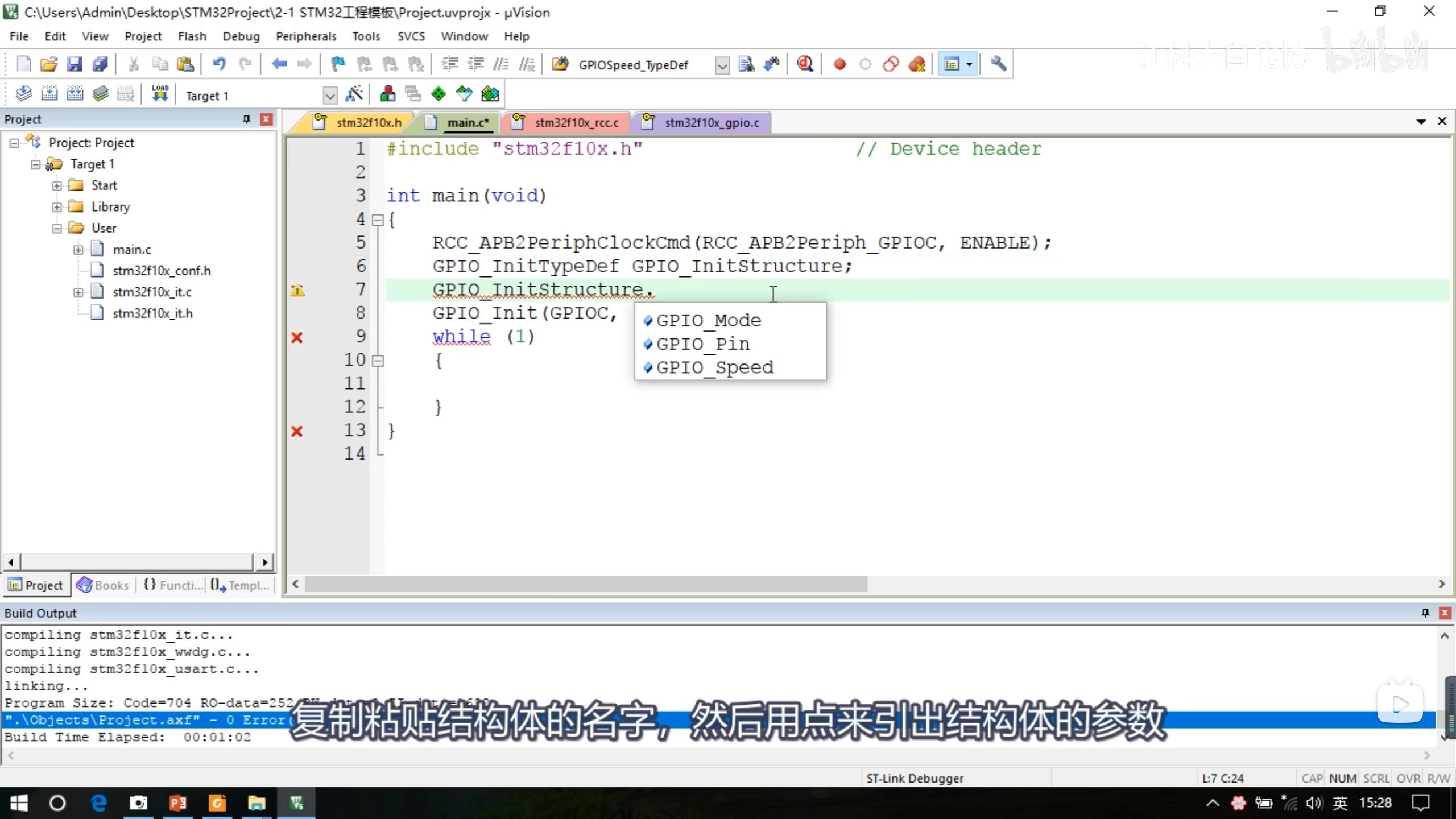Open Options for Target wand icon
The image size is (1456, 819).
354,94
